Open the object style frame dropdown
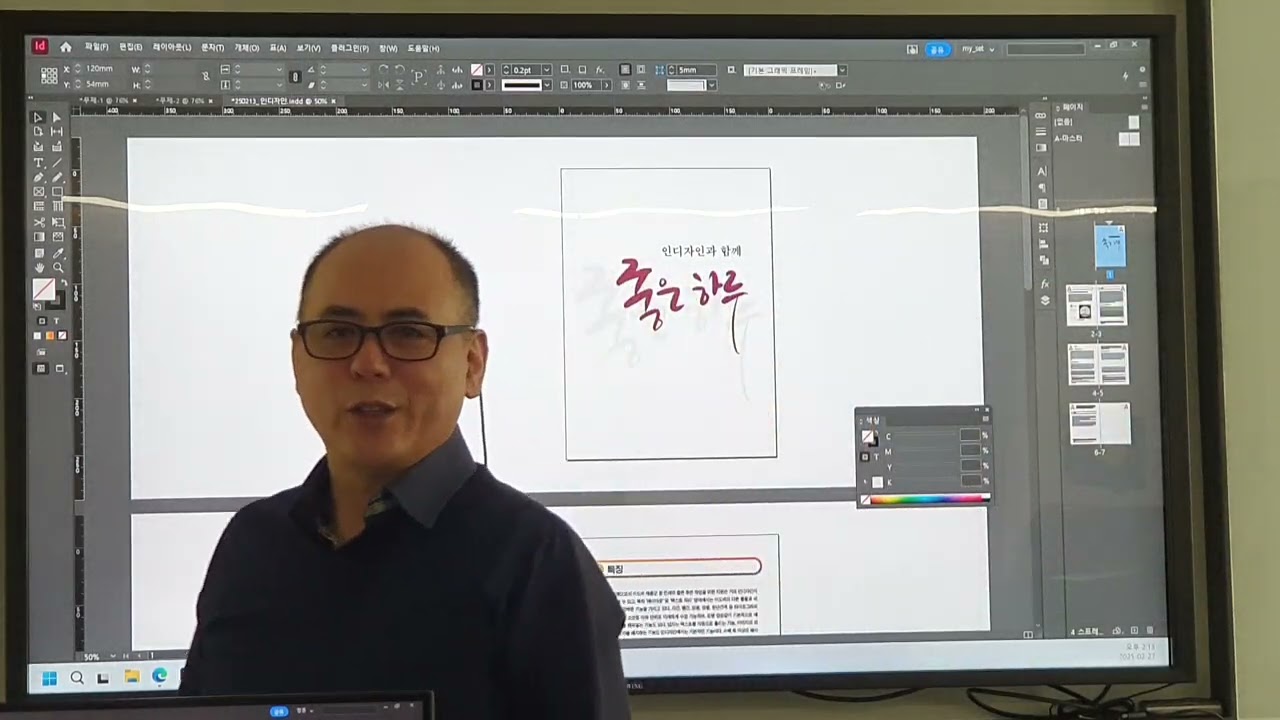Viewport: 1280px width, 720px height. pyautogui.click(x=842, y=70)
